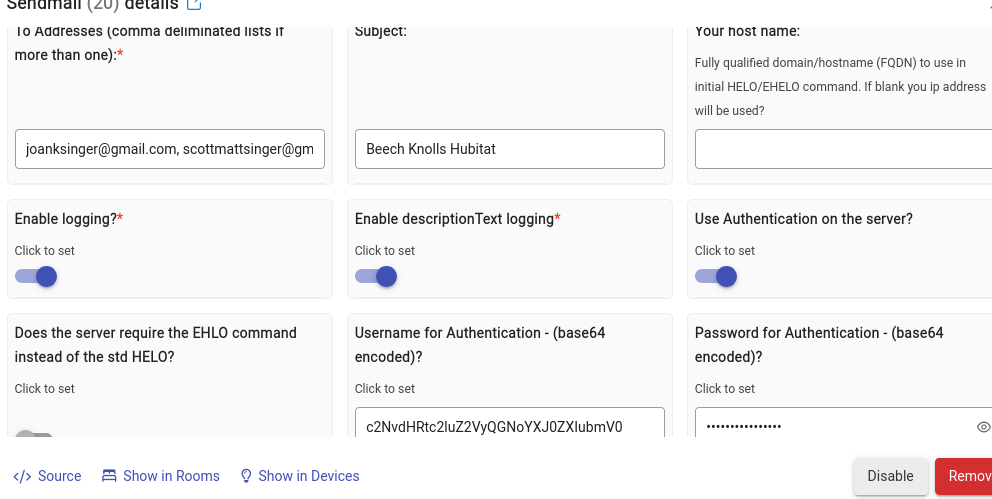Image resolution: width=992 pixels, height=499 pixels.
Task: Click the Show in Devices lightbulb icon
Action: point(246,476)
